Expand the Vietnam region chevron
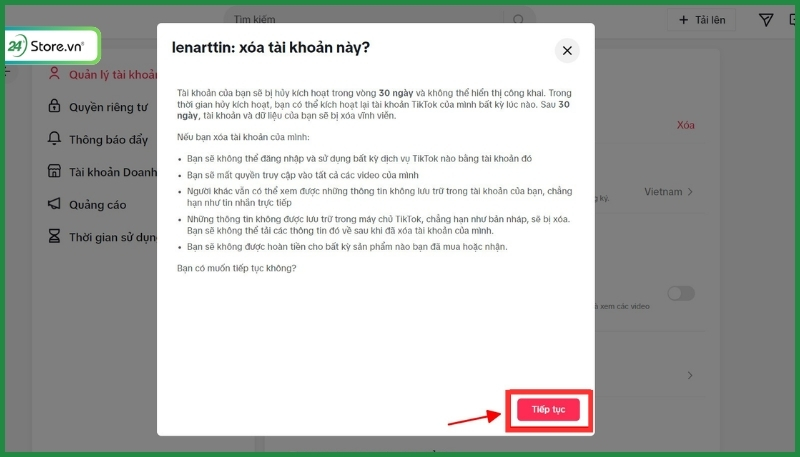Image resolution: width=800 pixels, height=457 pixels. (x=690, y=192)
